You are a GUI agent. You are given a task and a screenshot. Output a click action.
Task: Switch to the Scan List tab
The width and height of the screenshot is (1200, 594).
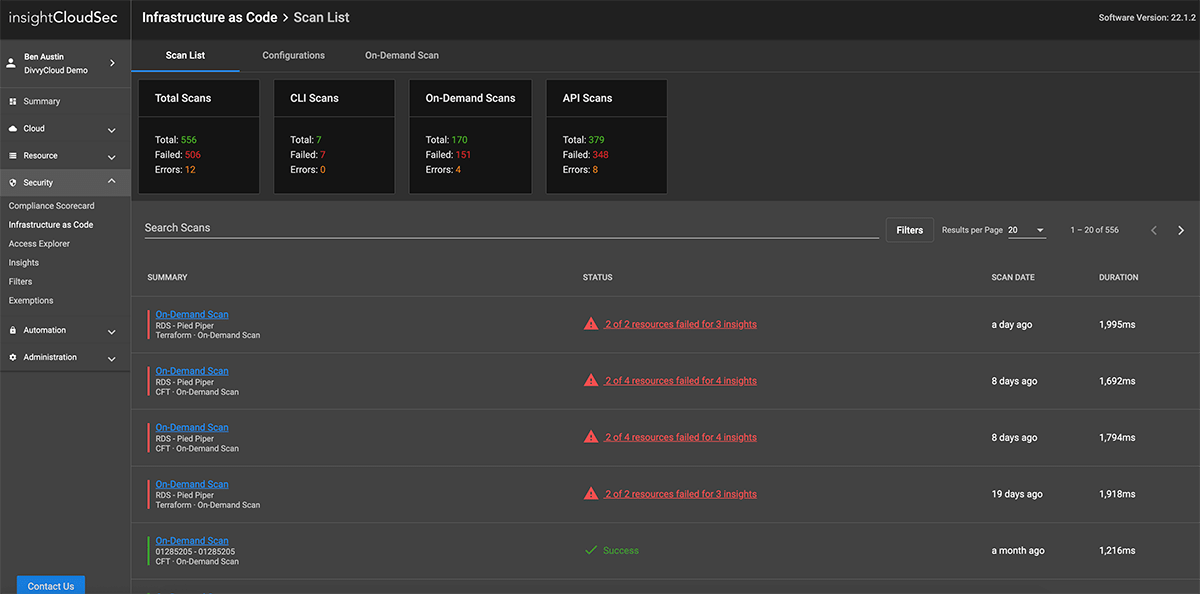(x=185, y=55)
